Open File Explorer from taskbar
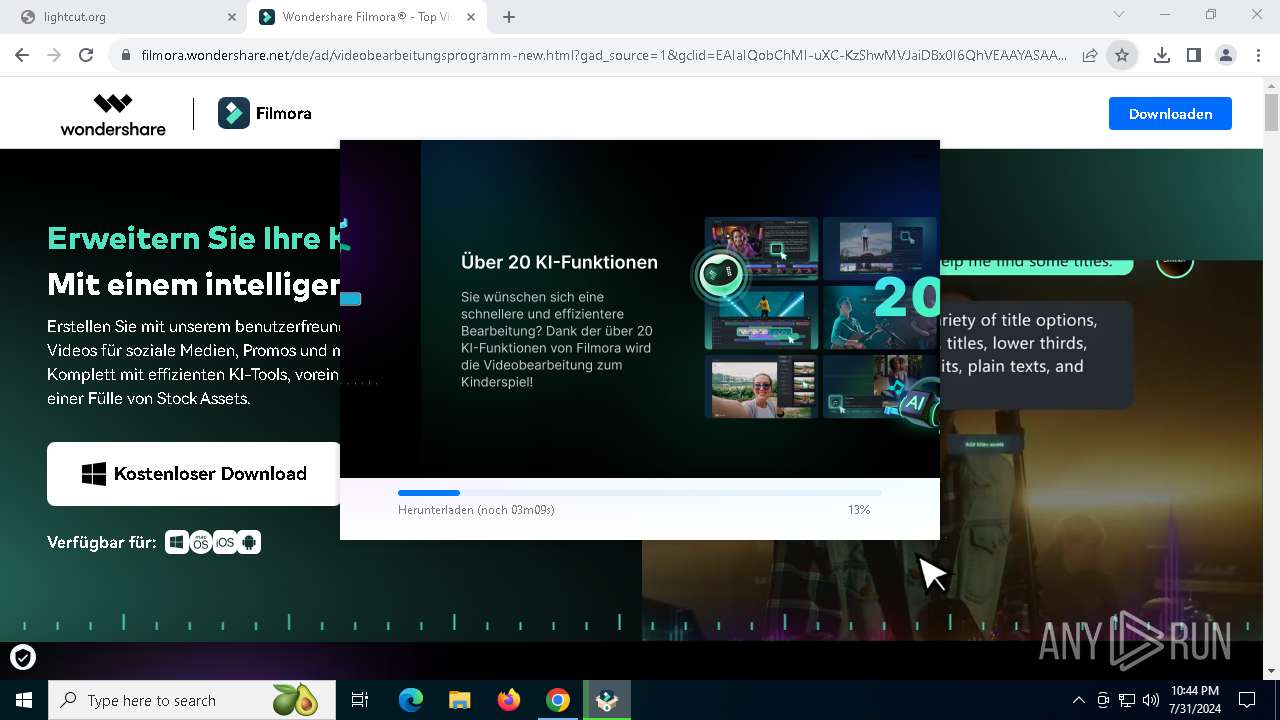The height and width of the screenshot is (720, 1280). click(460, 700)
